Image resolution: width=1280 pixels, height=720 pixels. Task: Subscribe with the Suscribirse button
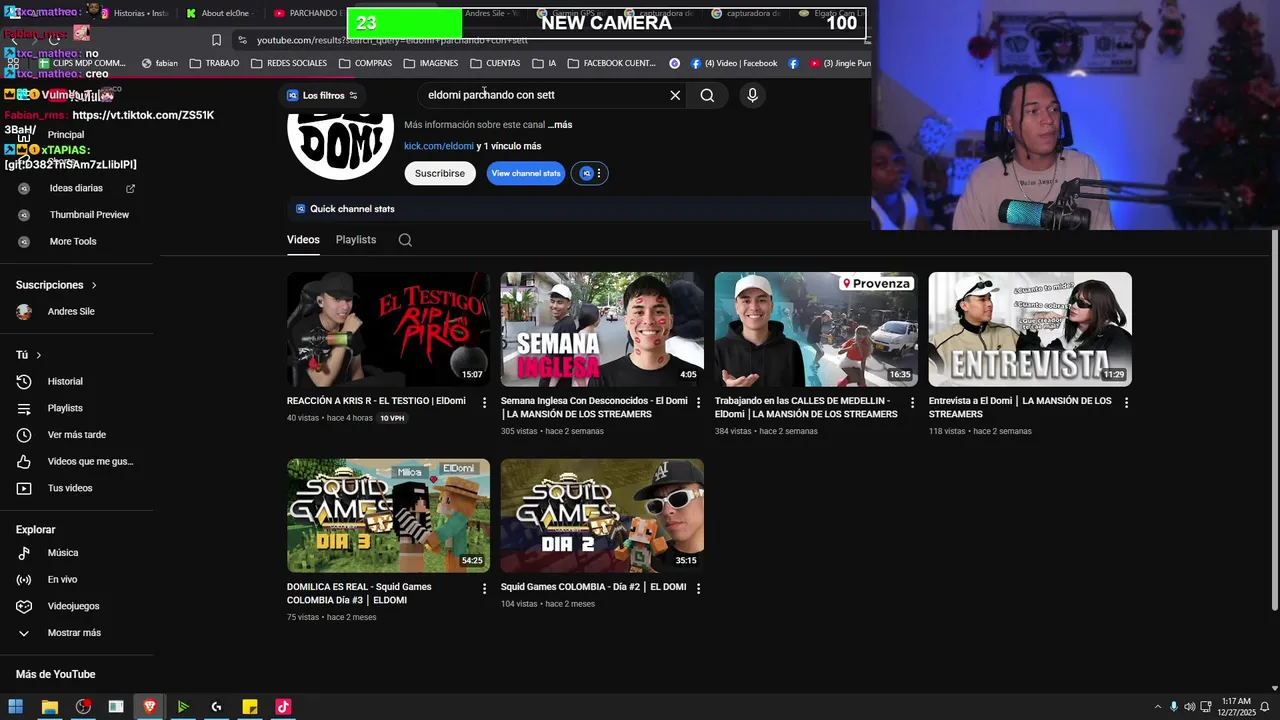click(x=440, y=173)
